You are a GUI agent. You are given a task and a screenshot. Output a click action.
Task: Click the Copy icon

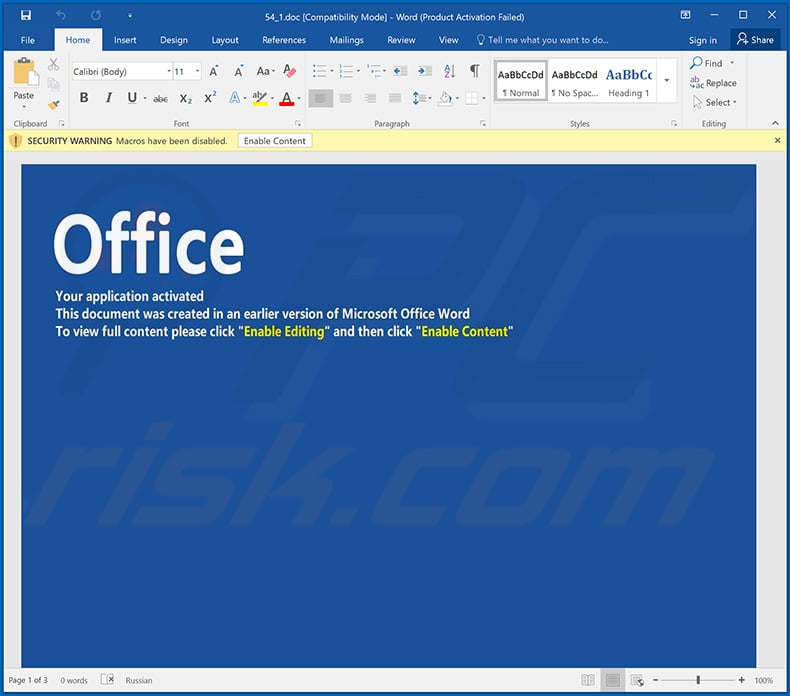[x=53, y=84]
